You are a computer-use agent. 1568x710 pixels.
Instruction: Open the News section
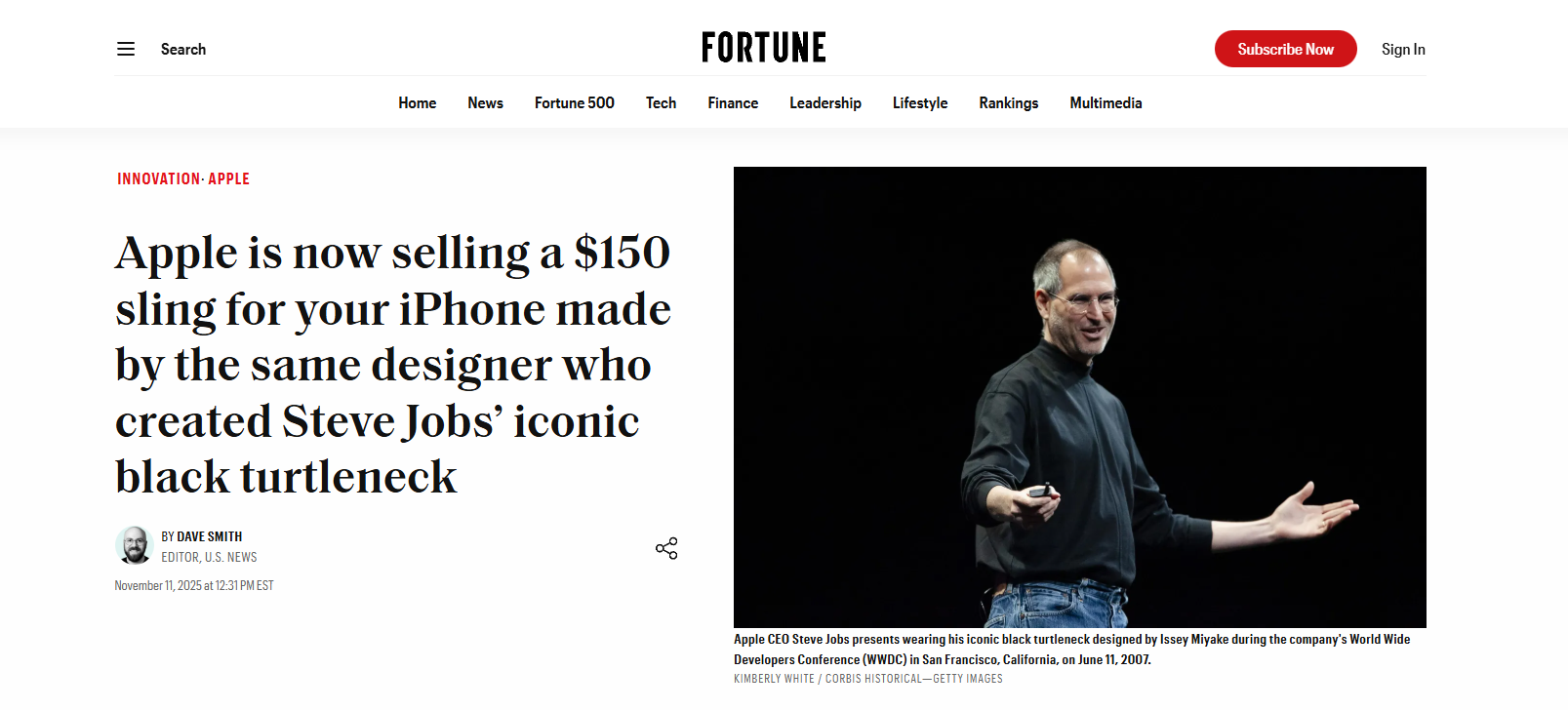[485, 102]
